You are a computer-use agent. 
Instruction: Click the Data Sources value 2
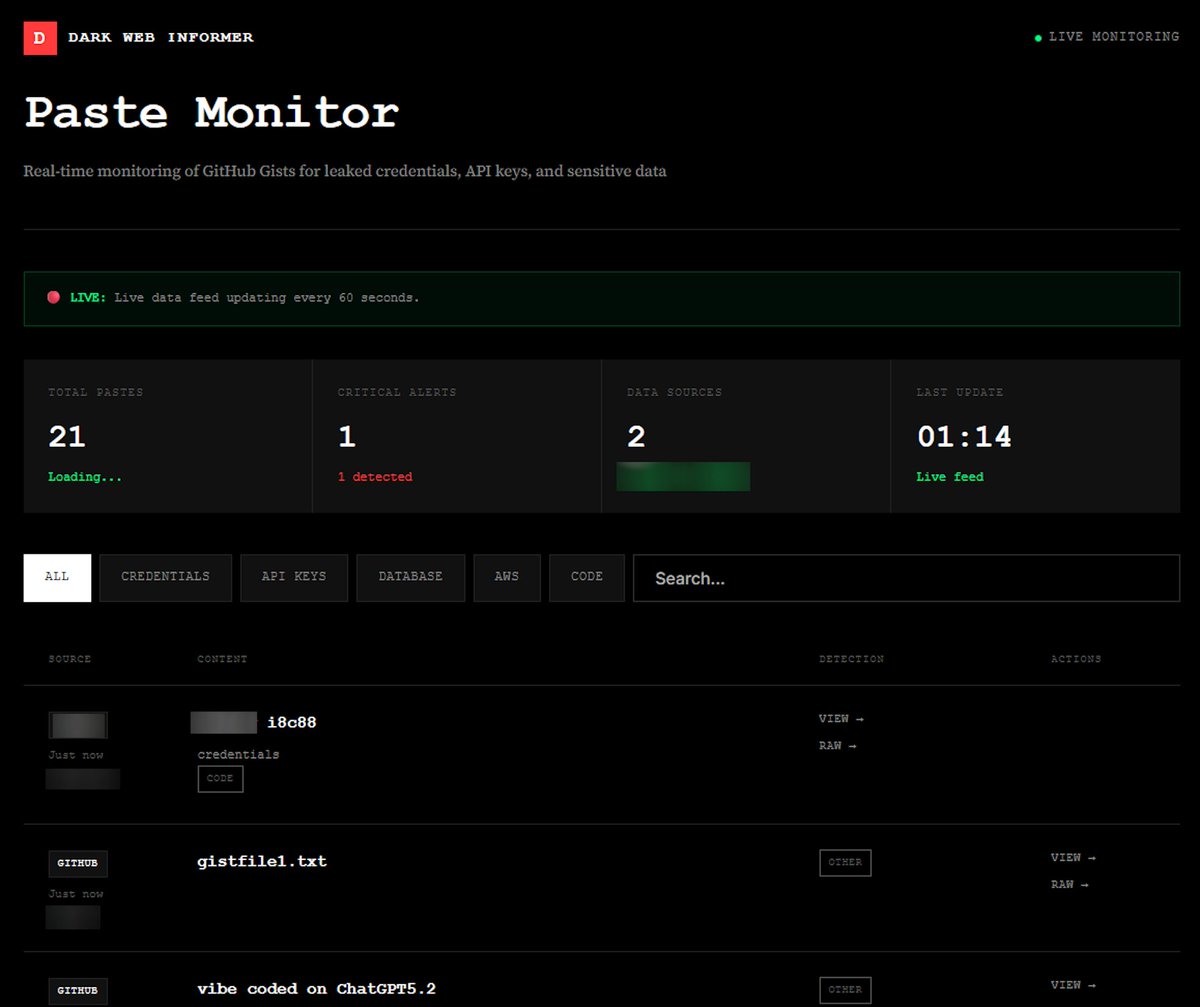636,437
